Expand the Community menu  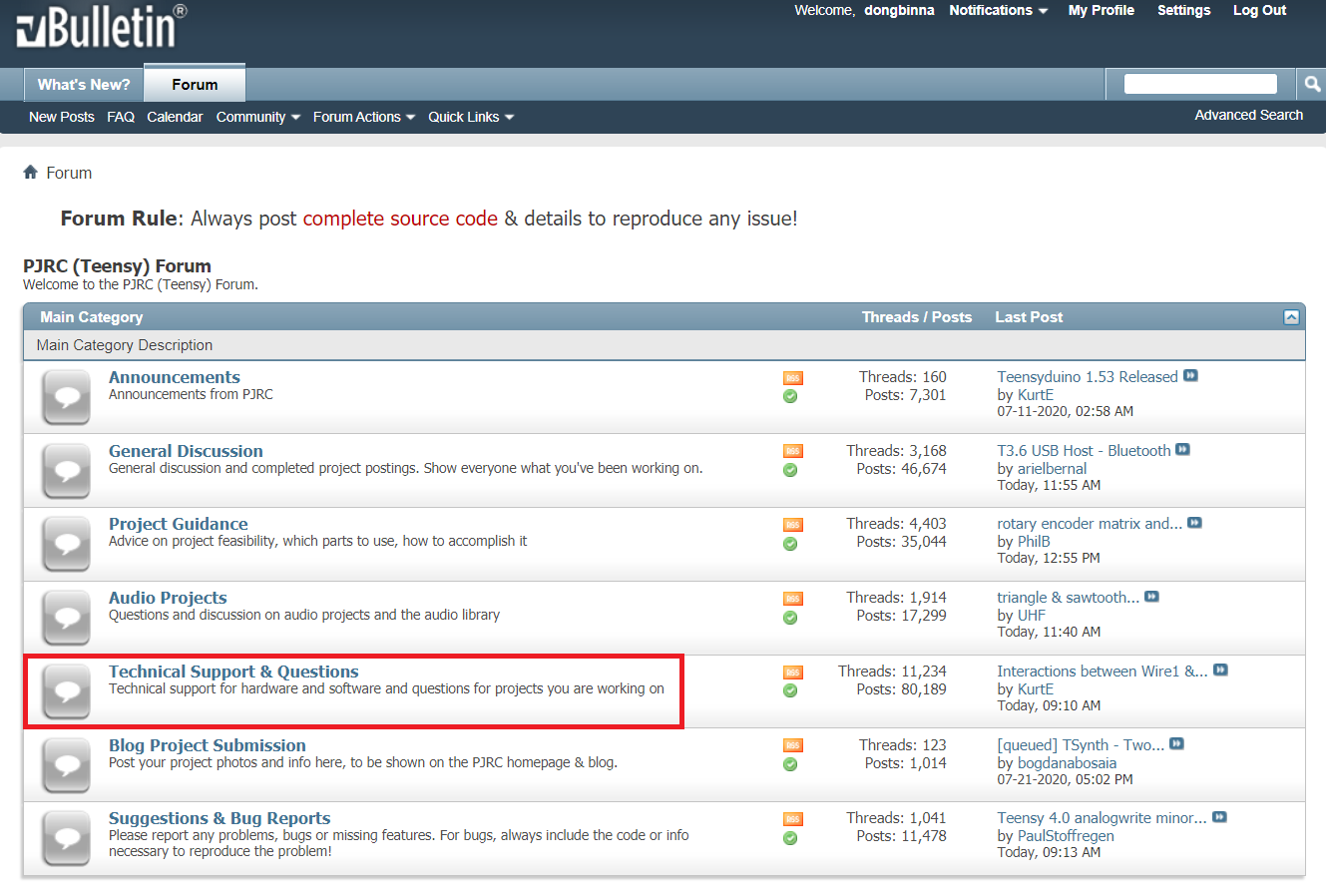(258, 117)
